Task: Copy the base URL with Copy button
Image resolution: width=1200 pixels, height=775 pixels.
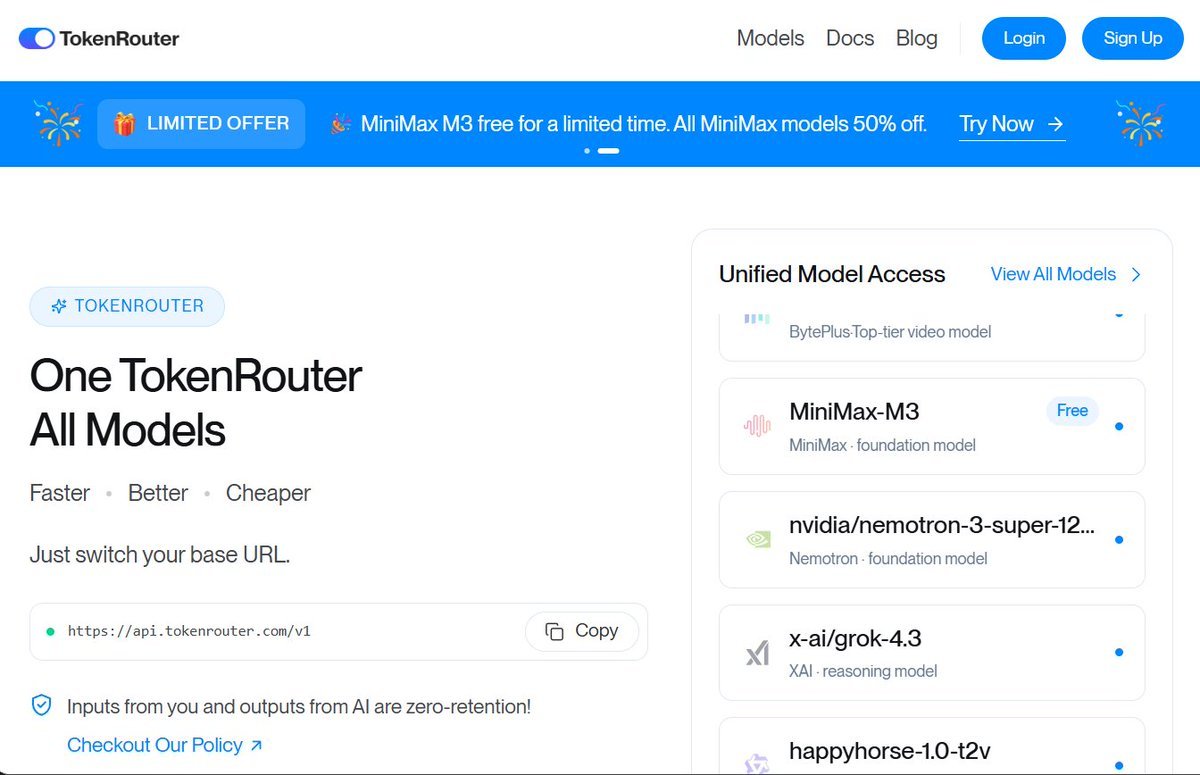Action: pyautogui.click(x=582, y=631)
